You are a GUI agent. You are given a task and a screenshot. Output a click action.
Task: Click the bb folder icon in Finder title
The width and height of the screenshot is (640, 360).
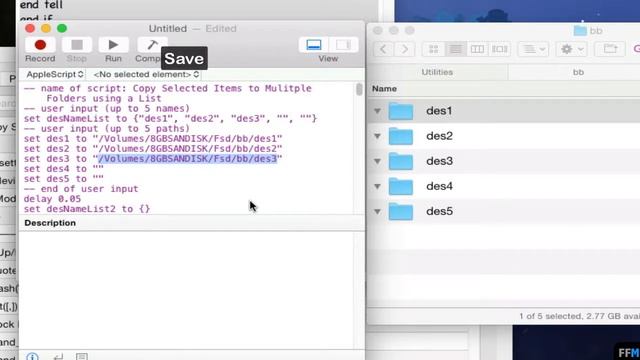coord(580,31)
